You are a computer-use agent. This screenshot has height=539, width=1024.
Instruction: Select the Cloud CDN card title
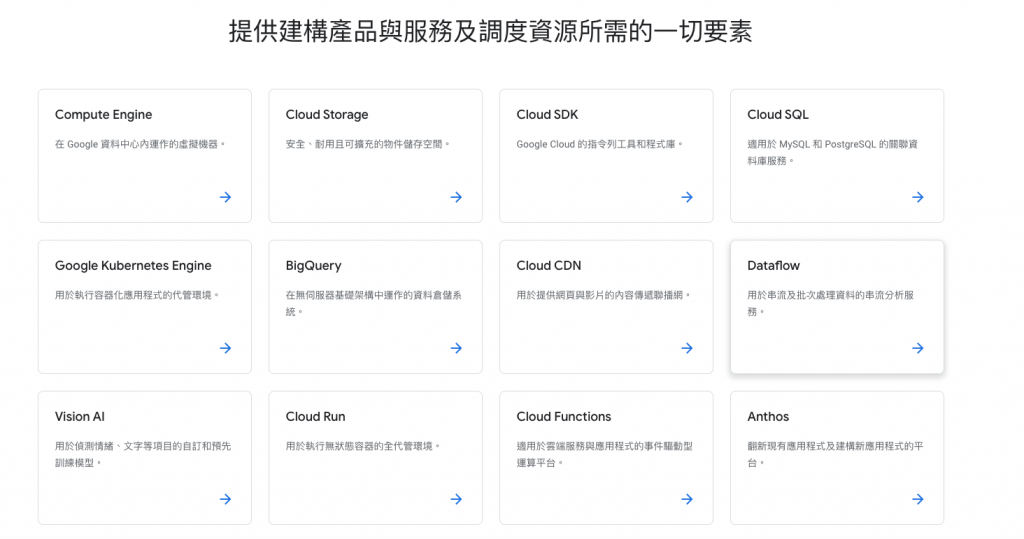point(549,266)
